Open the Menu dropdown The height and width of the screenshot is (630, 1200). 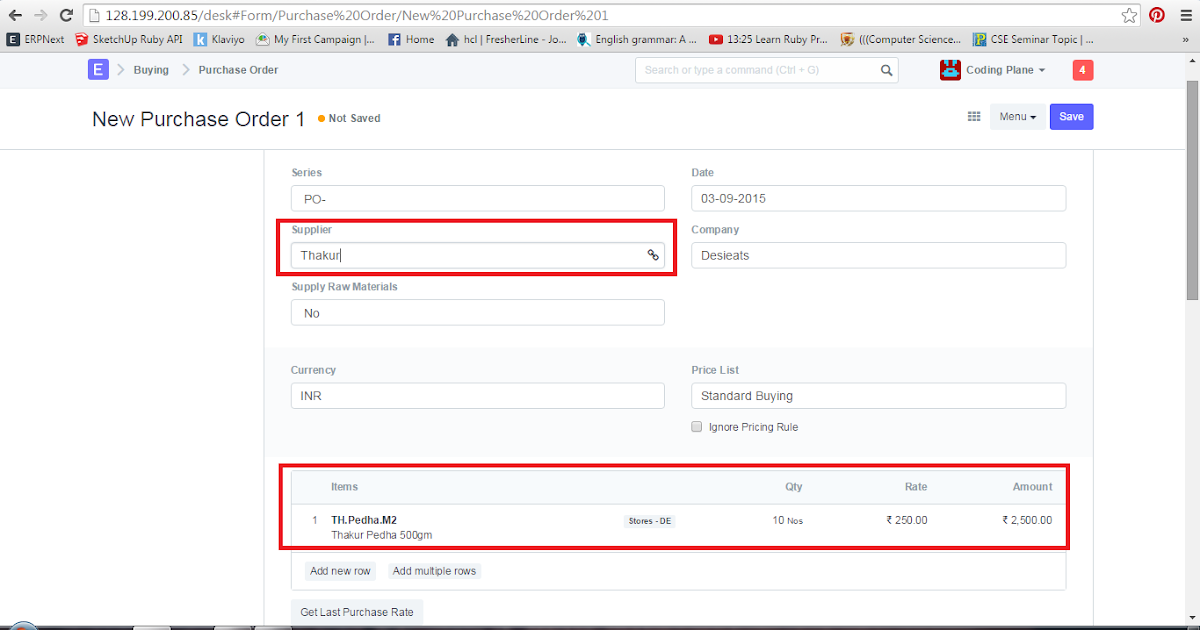coord(1016,116)
